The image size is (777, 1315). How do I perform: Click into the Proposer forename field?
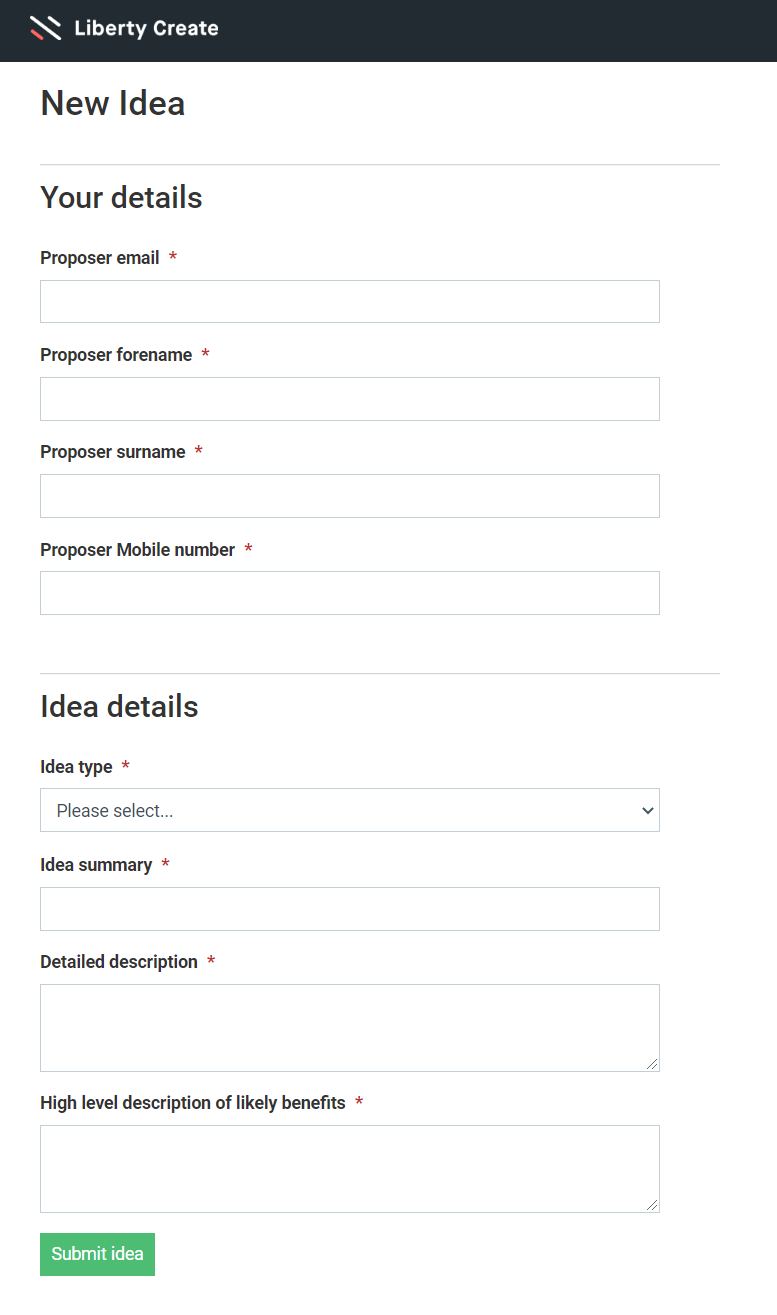tap(349, 398)
